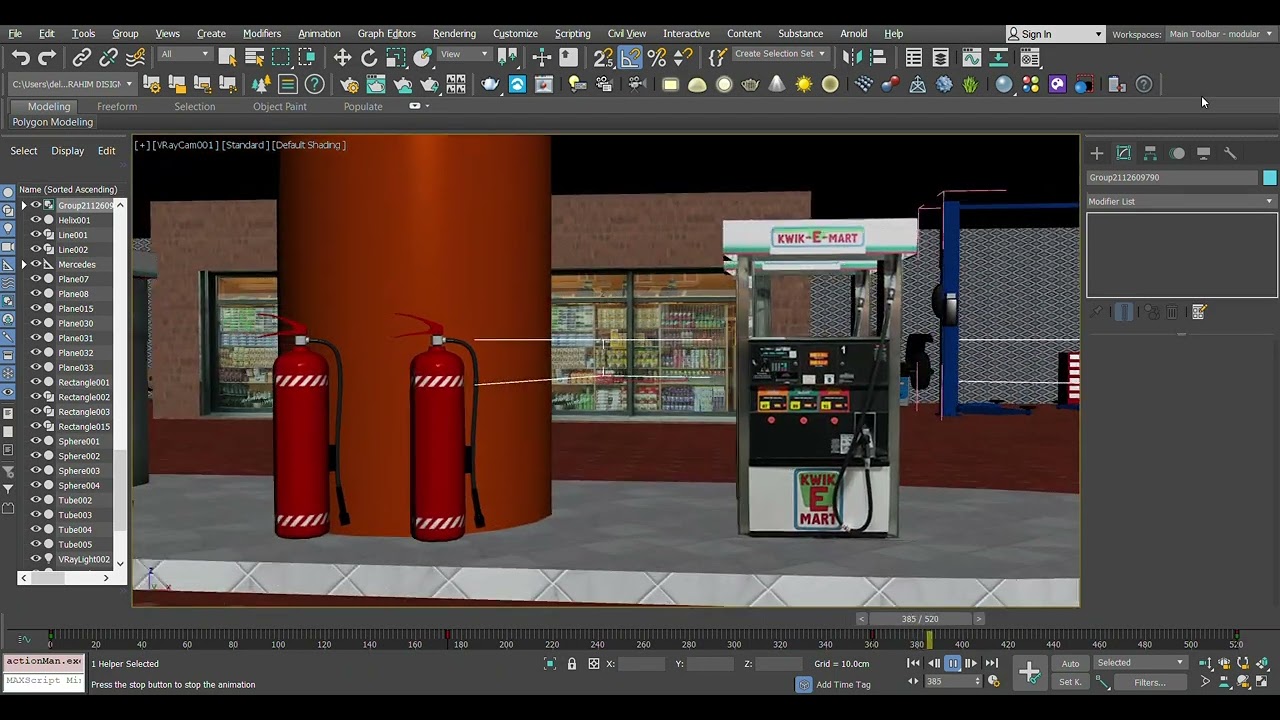Open the project path C:\Users dropdown
This screenshot has width=1280, height=720.
72,84
